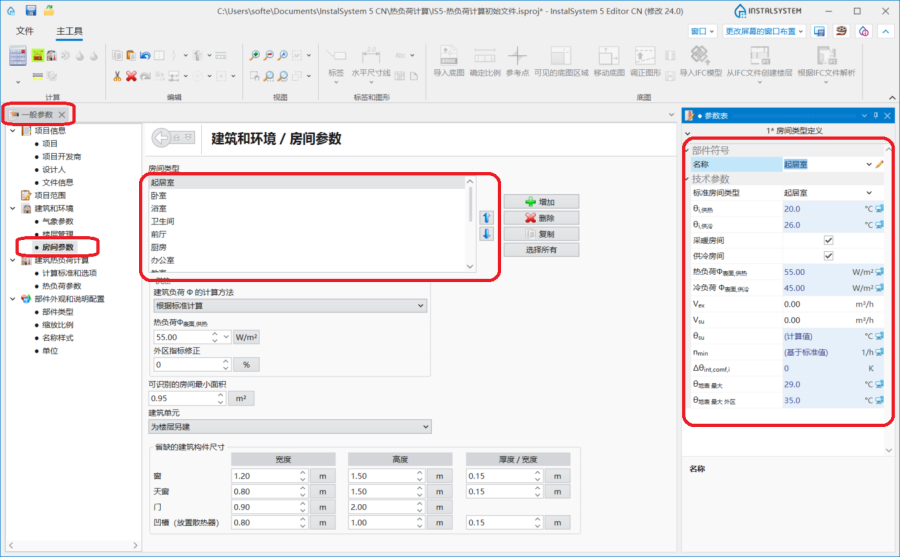Viewport: 900px width, 557px height.
Task: Move room type up with blue arrow
Action: point(487,217)
